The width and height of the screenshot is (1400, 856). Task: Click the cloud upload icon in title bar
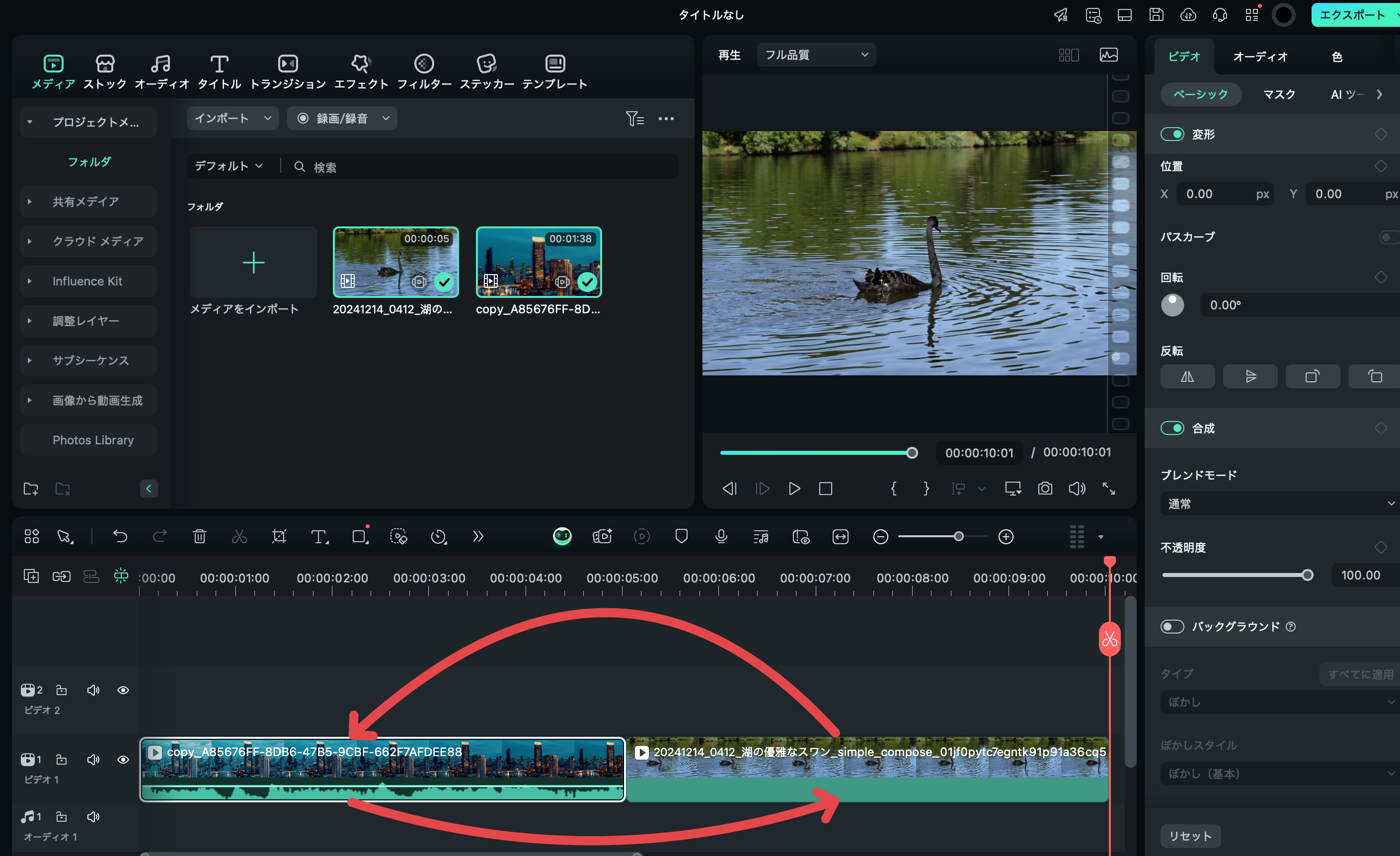[1188, 15]
